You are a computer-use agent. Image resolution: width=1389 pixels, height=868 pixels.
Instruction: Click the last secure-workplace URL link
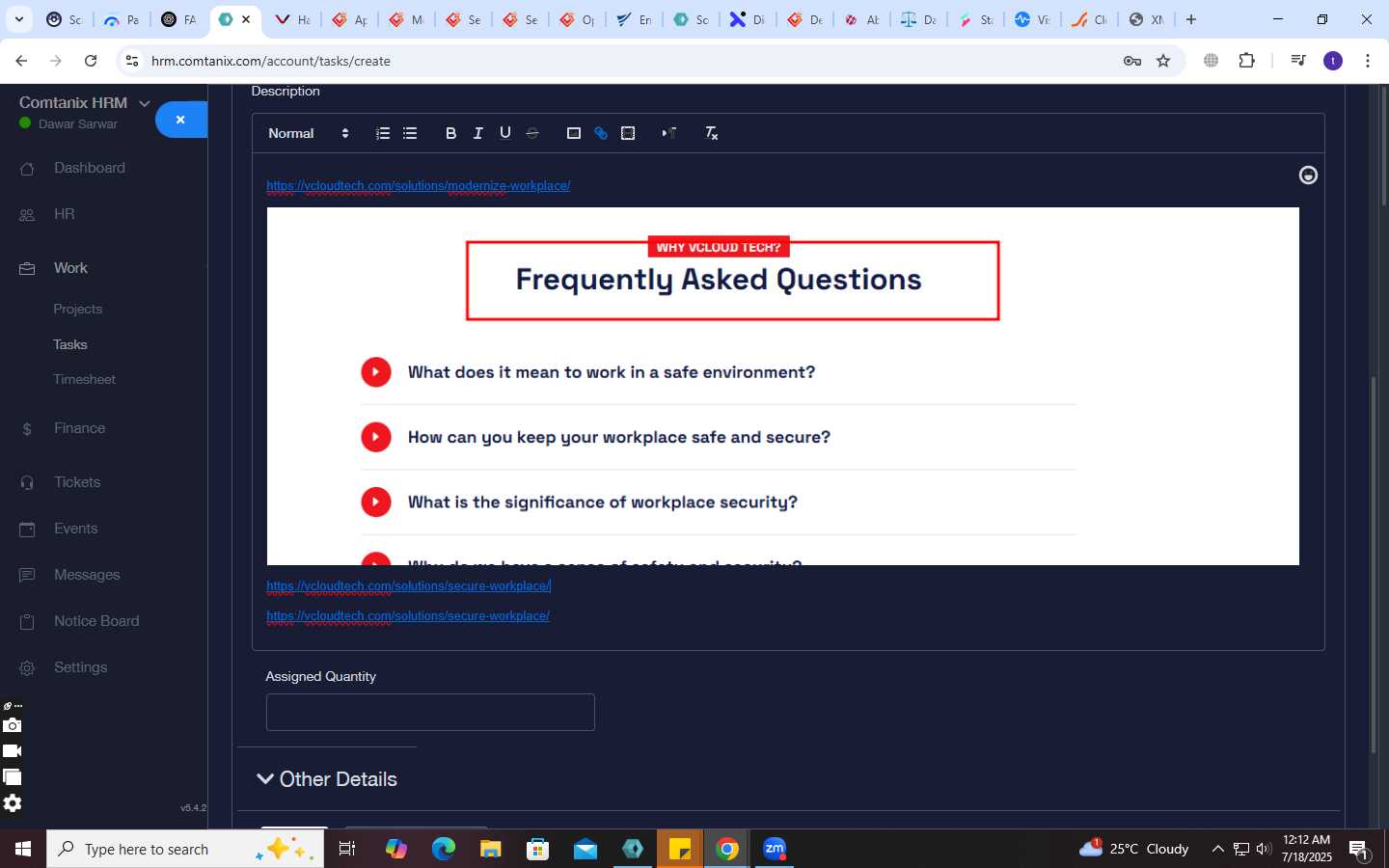tap(408, 615)
